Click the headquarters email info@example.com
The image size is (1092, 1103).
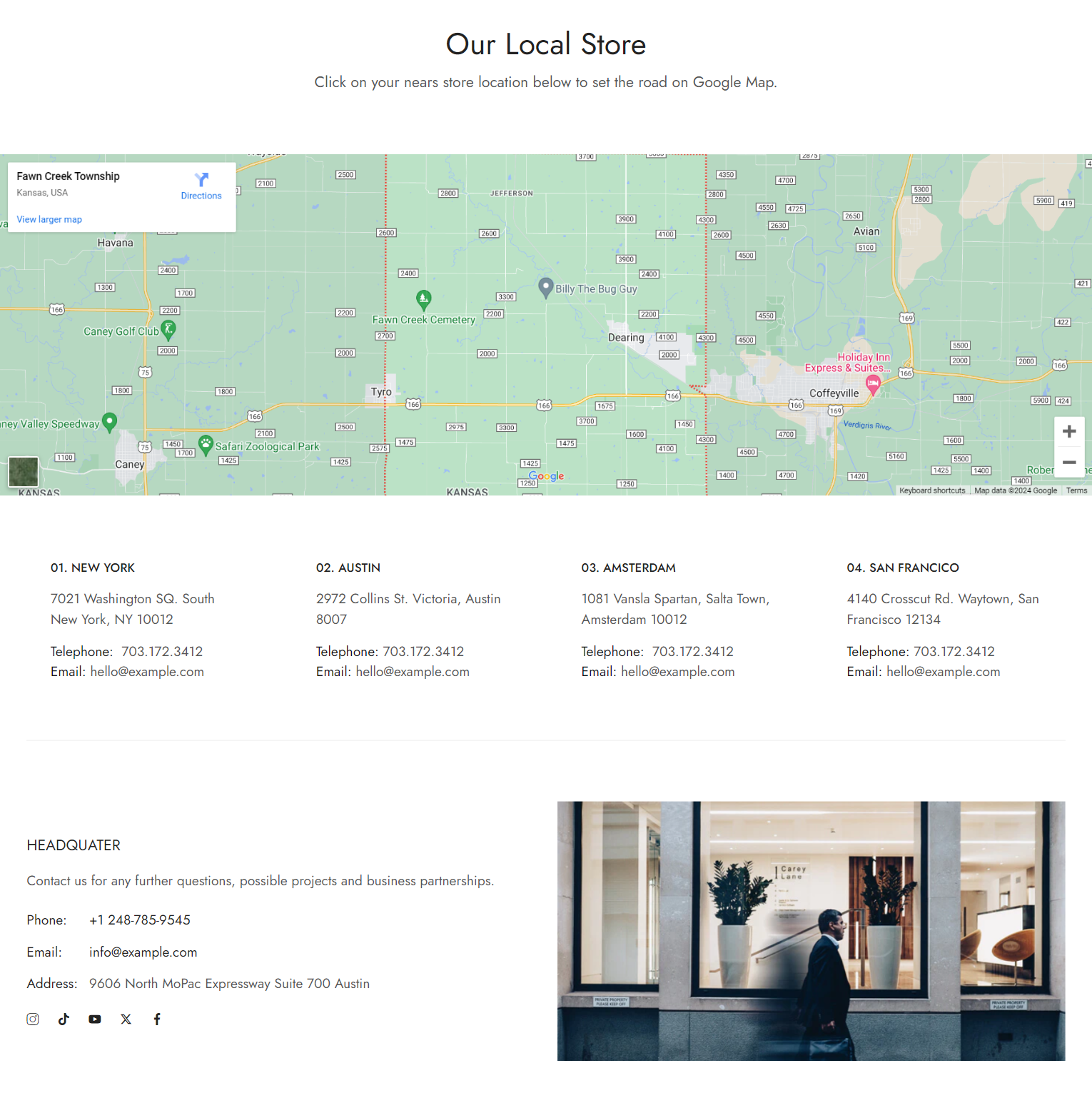[143, 952]
